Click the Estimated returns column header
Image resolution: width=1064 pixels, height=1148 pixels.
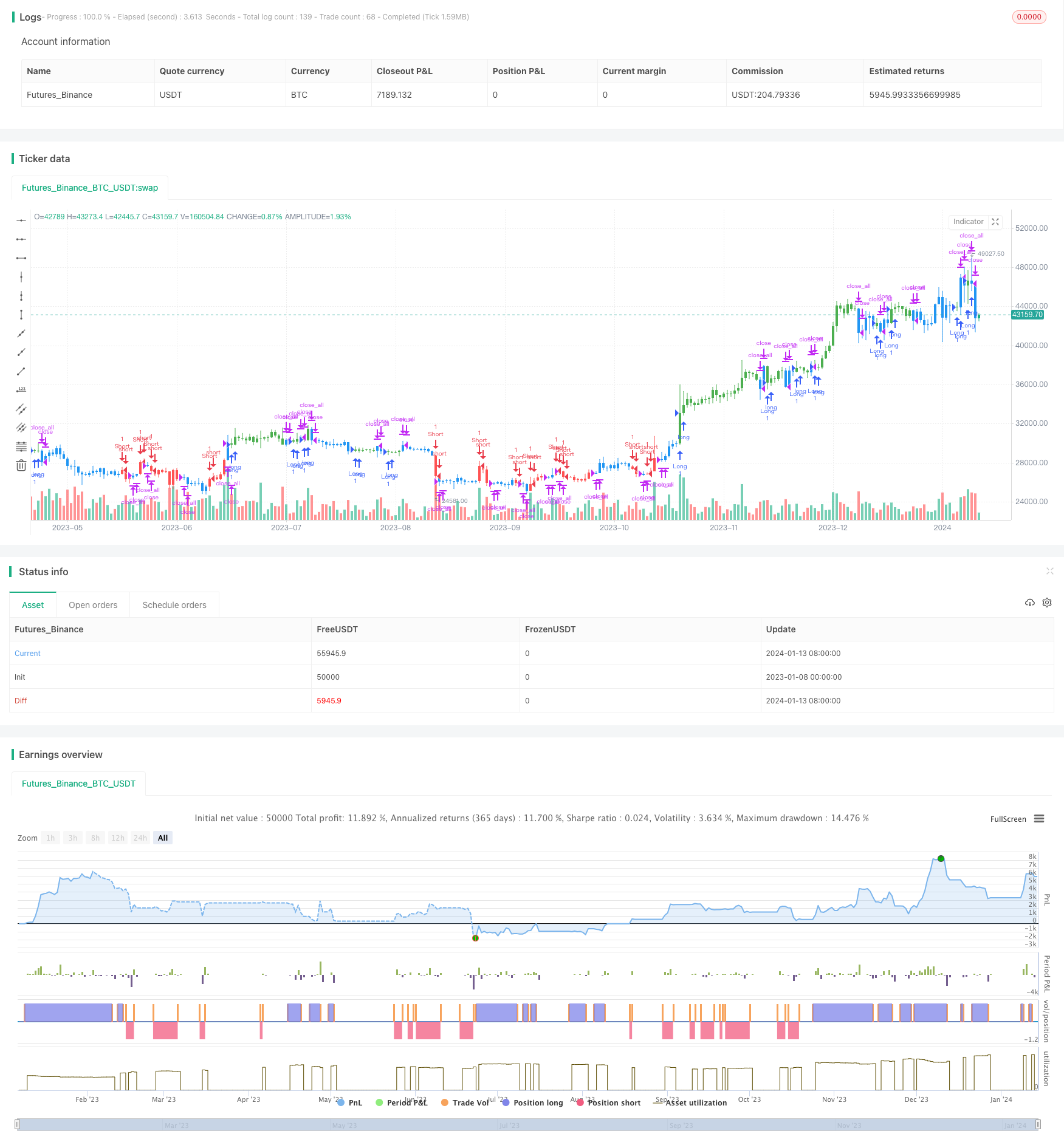coord(907,71)
